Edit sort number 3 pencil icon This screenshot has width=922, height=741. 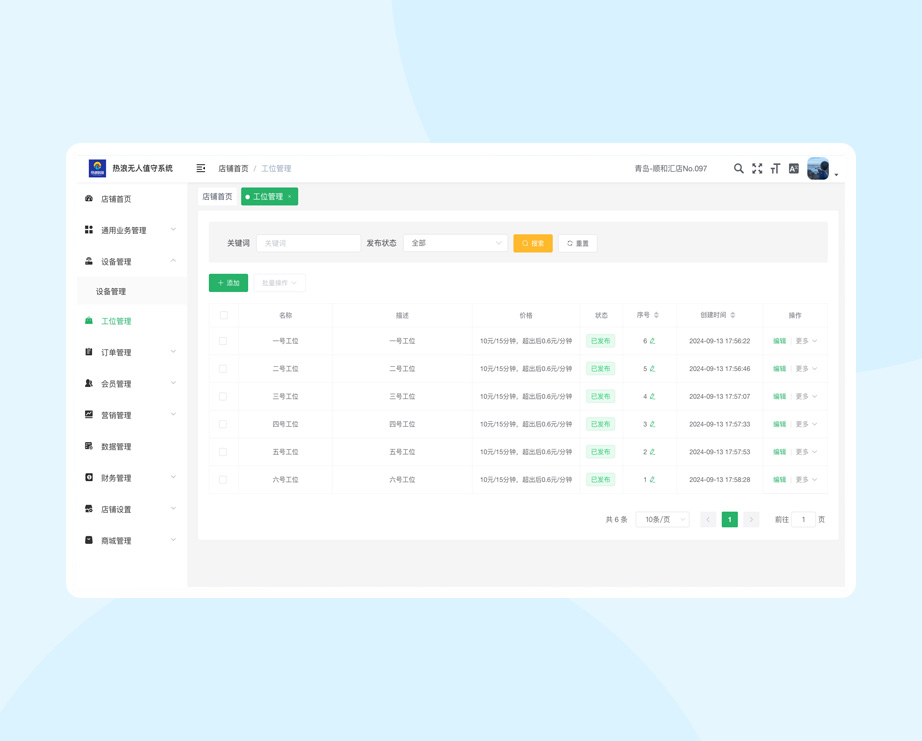(653, 424)
